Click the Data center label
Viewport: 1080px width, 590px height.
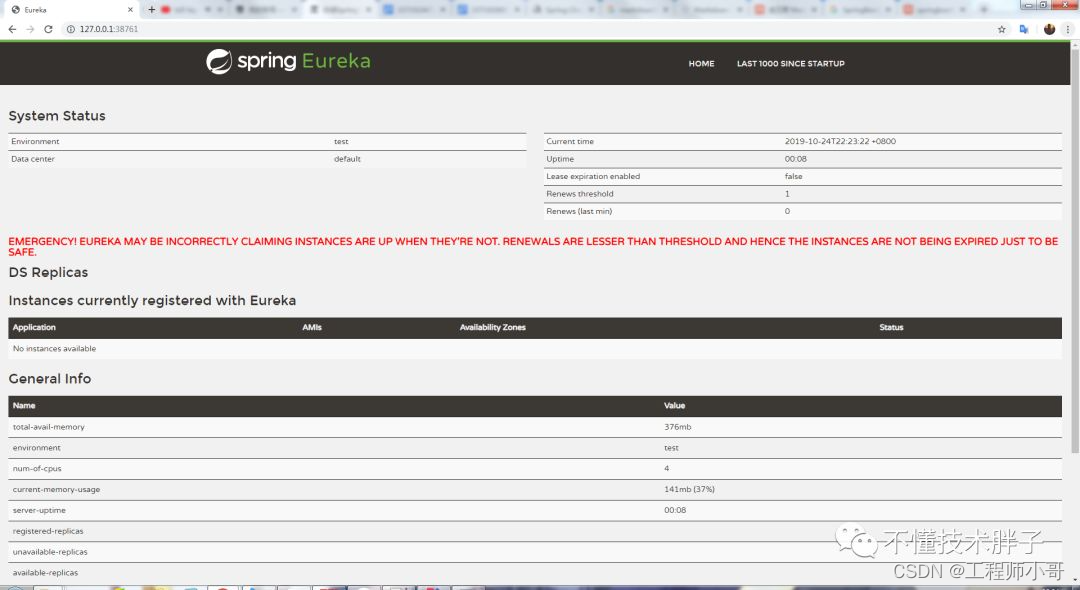(32, 158)
